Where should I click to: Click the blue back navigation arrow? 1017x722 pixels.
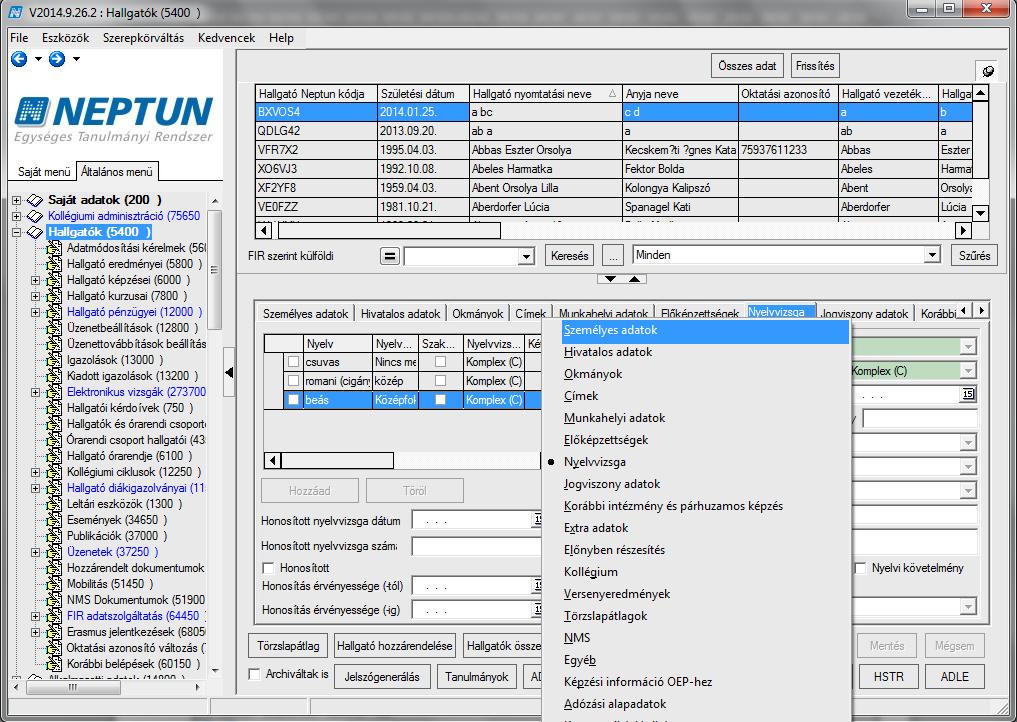click(x=19, y=59)
